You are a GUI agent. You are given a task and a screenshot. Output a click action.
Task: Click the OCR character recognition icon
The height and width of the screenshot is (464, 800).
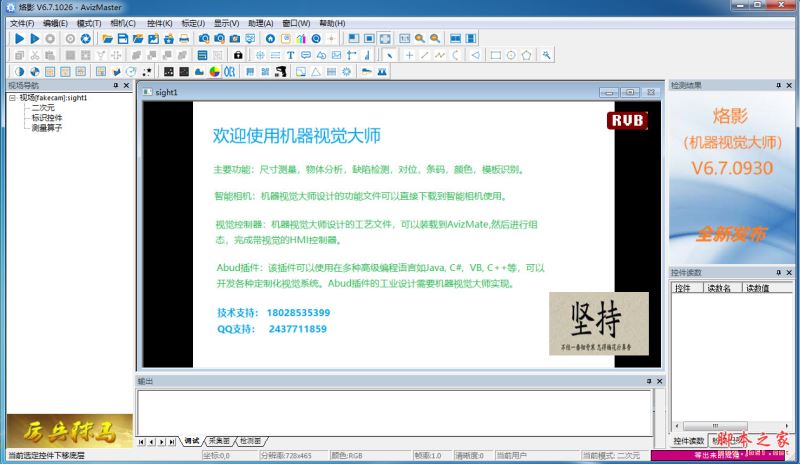230,71
